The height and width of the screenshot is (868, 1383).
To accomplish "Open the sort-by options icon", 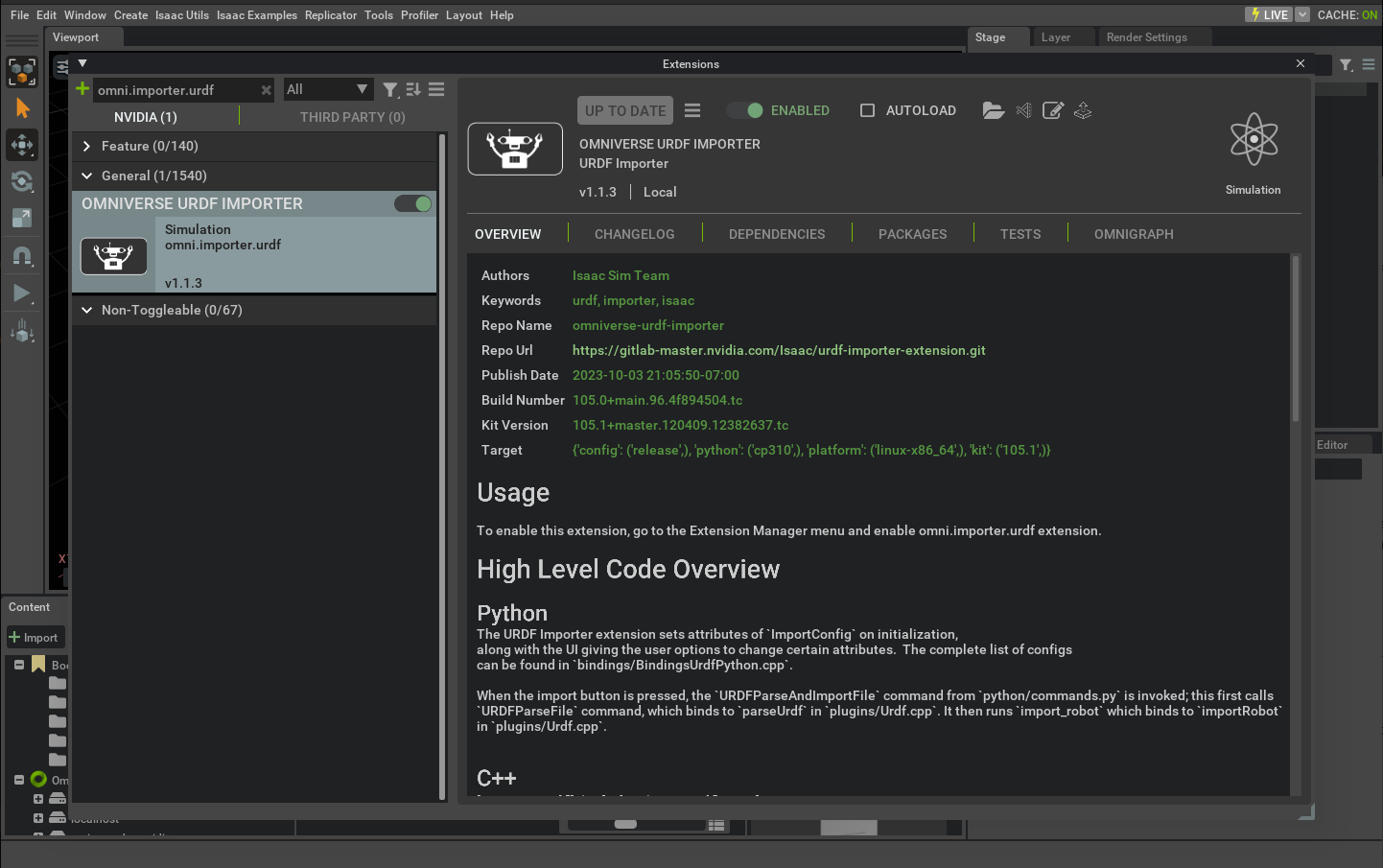I will (x=413, y=89).
